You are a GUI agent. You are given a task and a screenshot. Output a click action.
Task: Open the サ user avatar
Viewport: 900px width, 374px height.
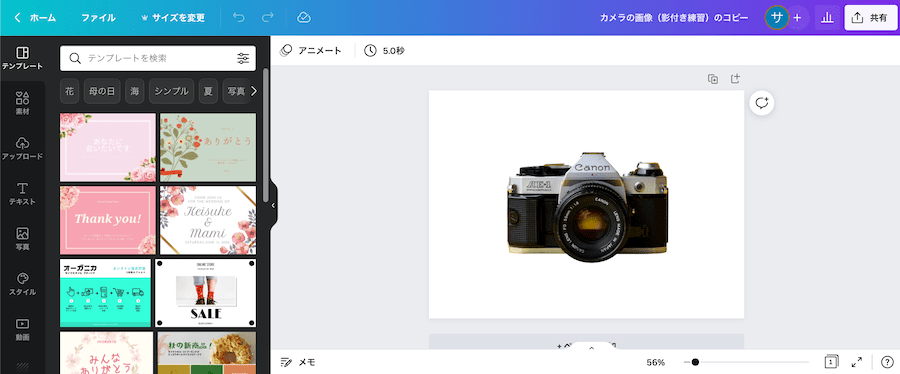click(777, 18)
